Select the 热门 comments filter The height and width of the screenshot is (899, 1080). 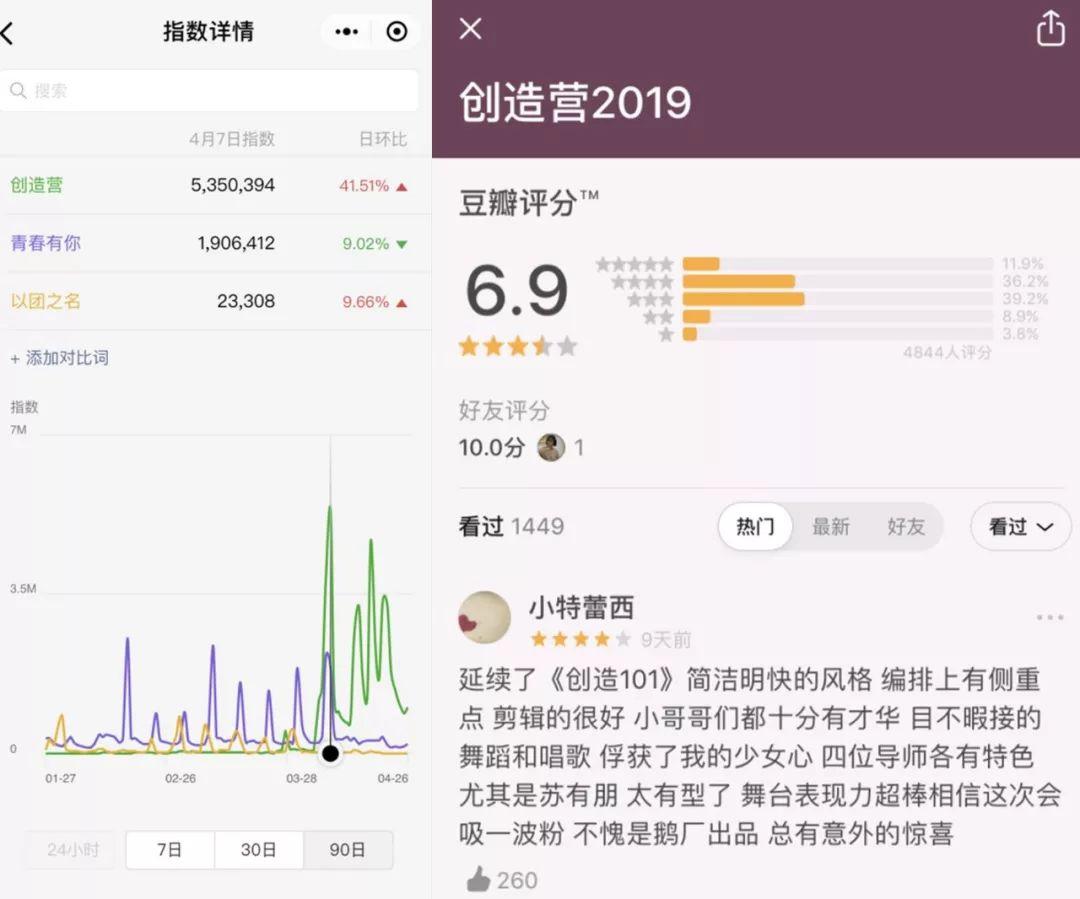coord(756,526)
